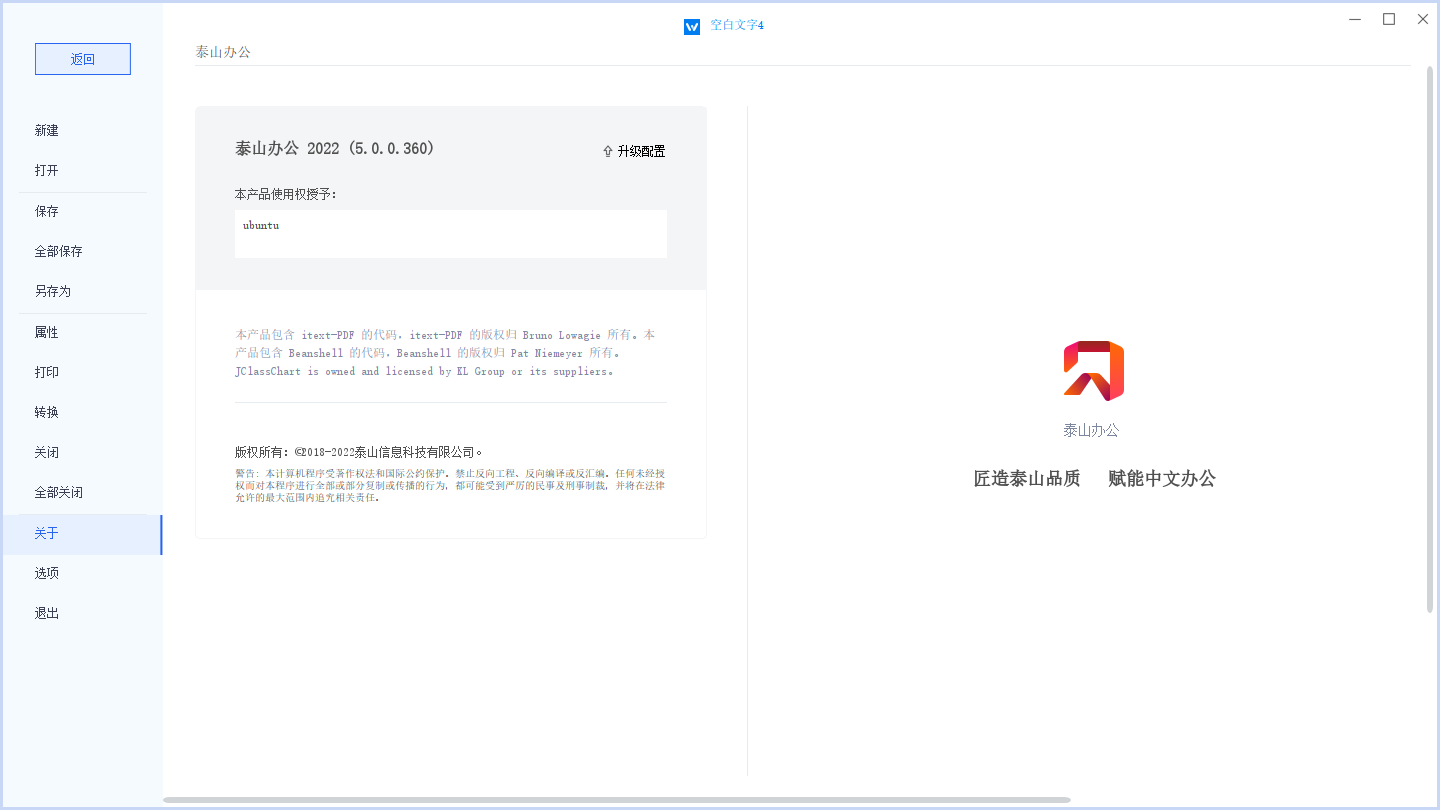Select the highlighted 关于 entry
1440x810 pixels.
point(81,534)
